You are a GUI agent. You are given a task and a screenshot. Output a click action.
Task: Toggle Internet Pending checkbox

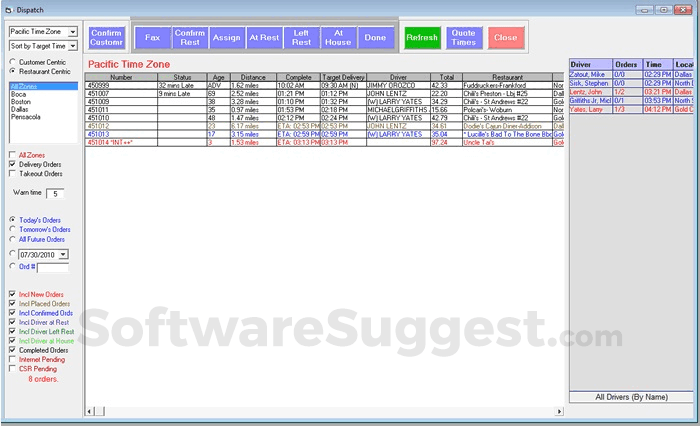tap(12, 359)
